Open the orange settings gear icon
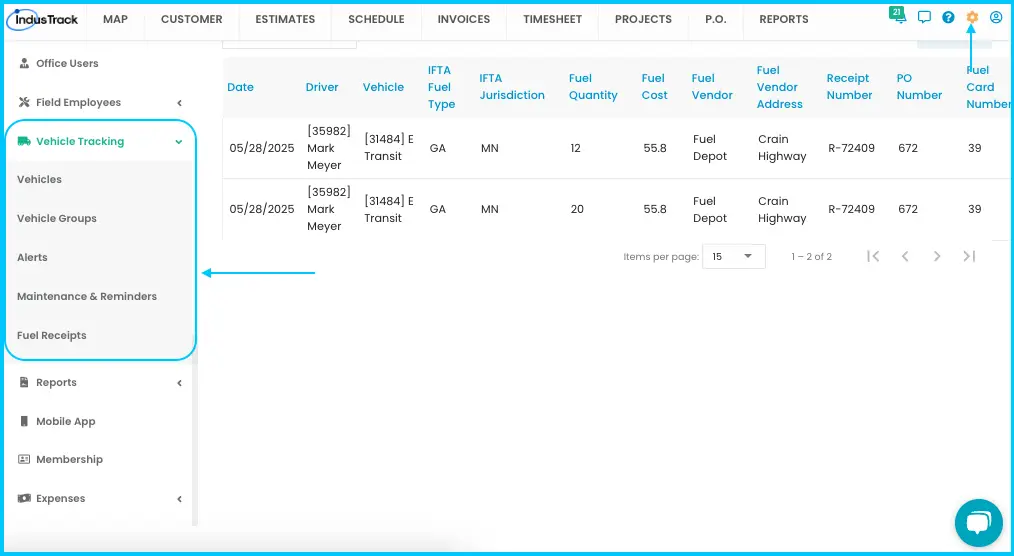 (x=972, y=17)
